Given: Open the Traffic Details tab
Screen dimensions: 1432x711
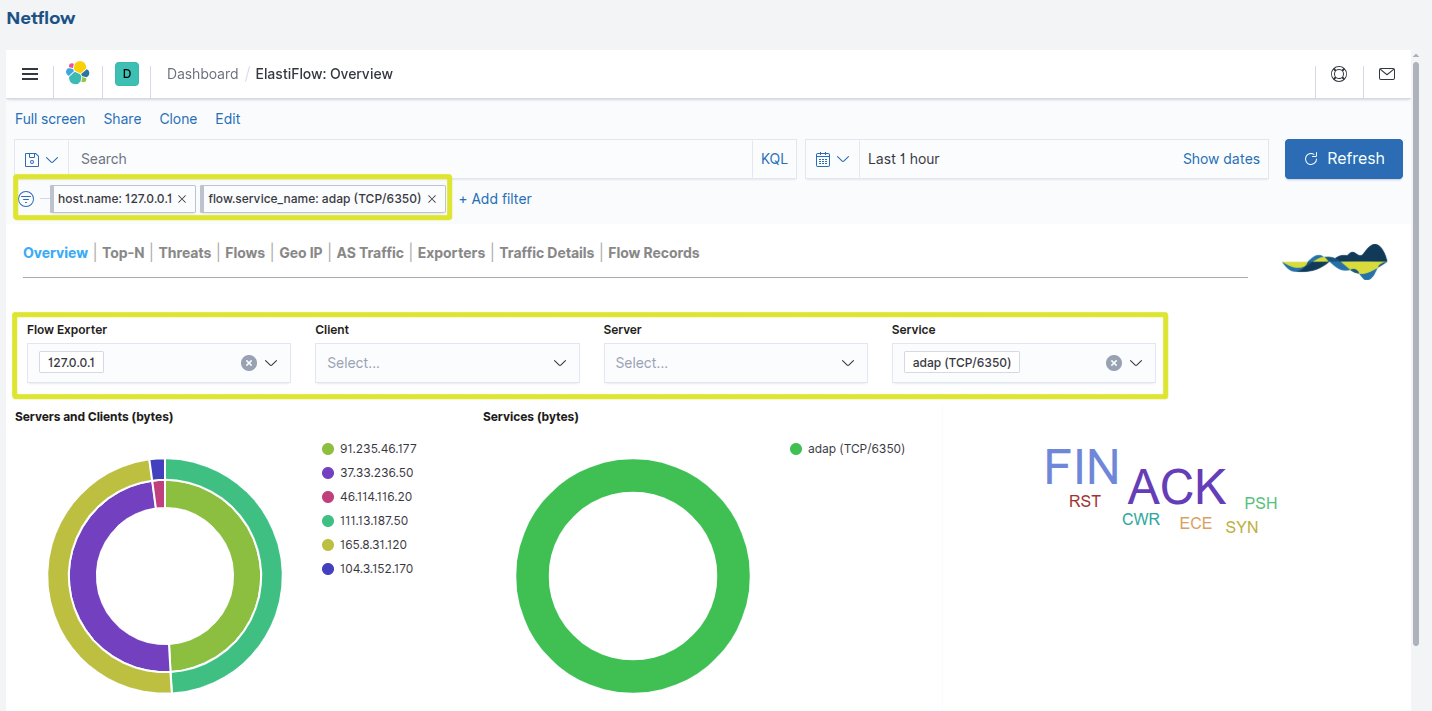Looking at the screenshot, I should tap(547, 253).
